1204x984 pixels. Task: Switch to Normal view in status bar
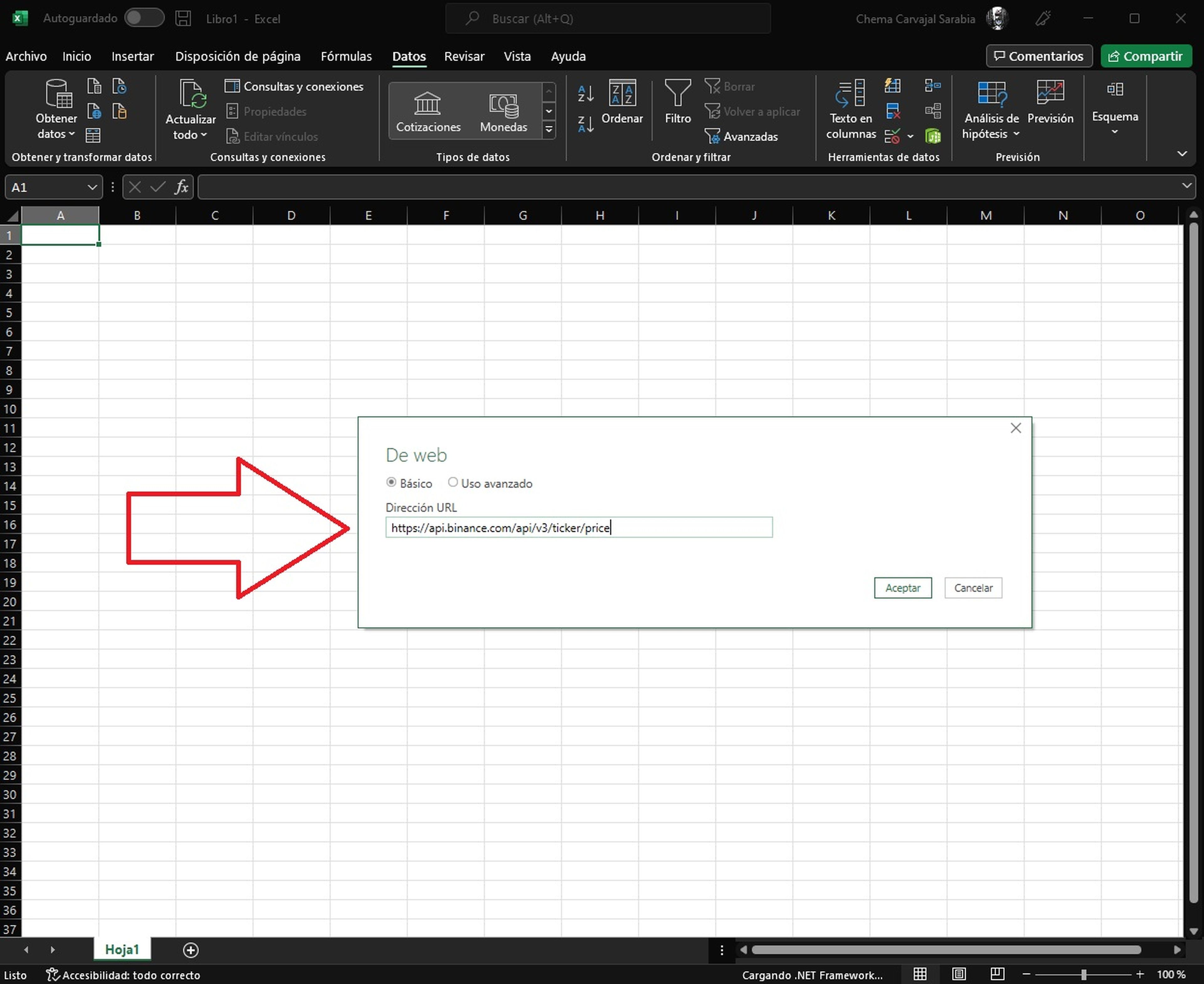[x=919, y=974]
